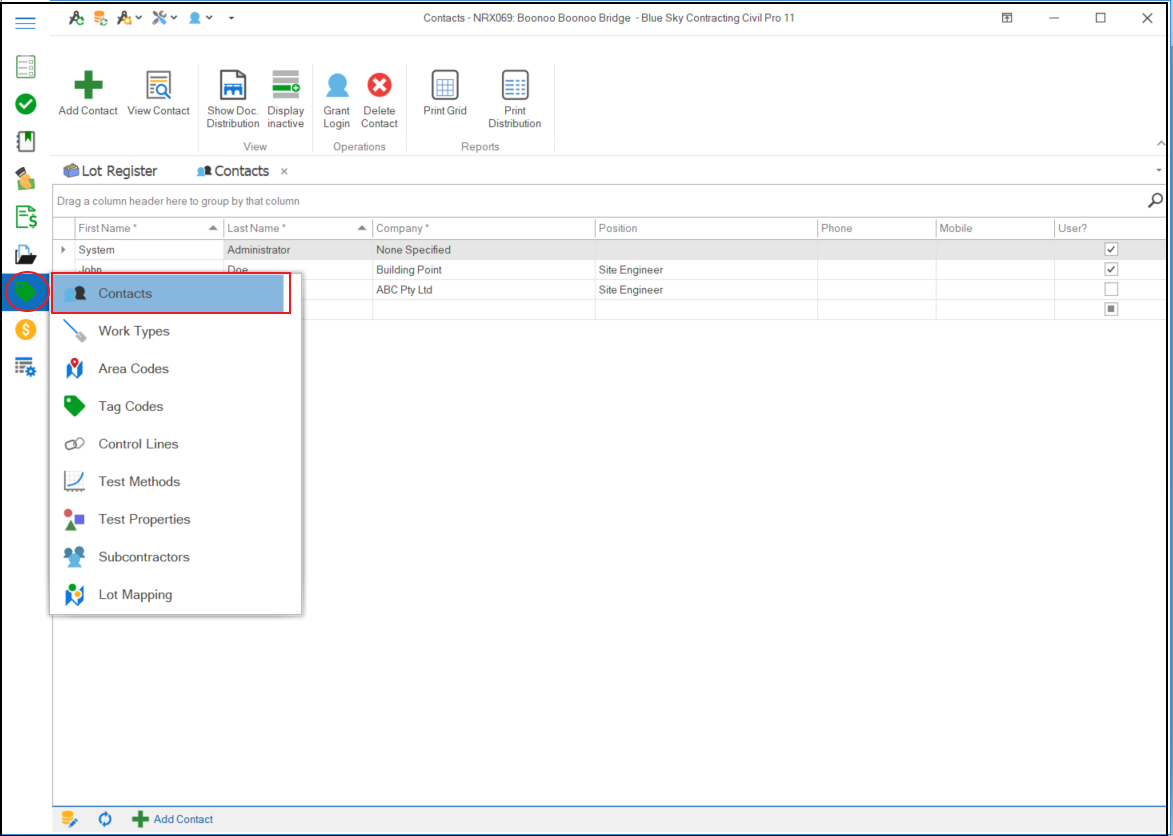
Task: Click the refresh icon in bottom bar
Action: pyautogui.click(x=105, y=819)
